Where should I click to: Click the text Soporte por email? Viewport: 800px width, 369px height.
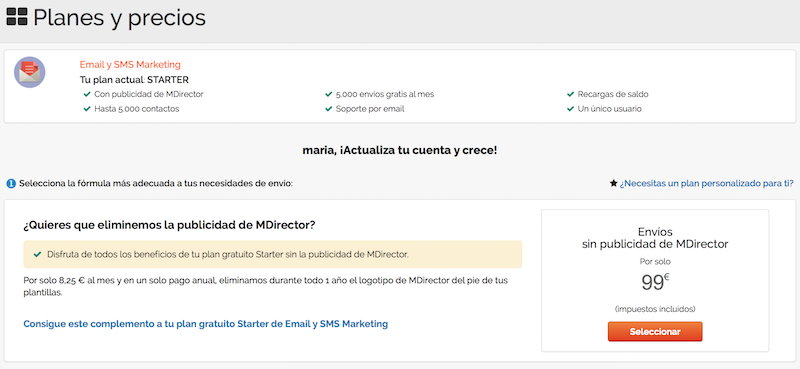(x=370, y=109)
